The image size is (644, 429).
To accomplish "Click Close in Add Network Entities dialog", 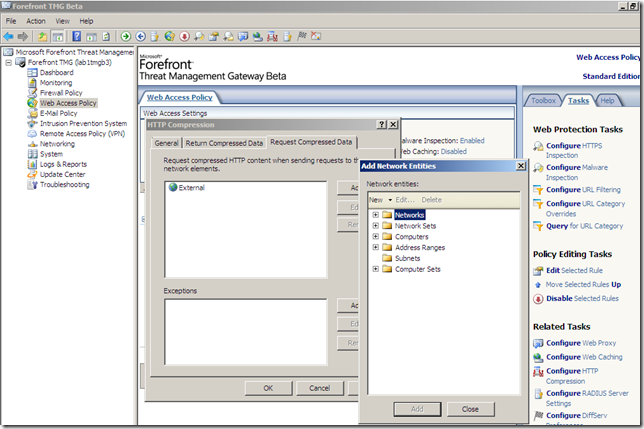I will [470, 409].
